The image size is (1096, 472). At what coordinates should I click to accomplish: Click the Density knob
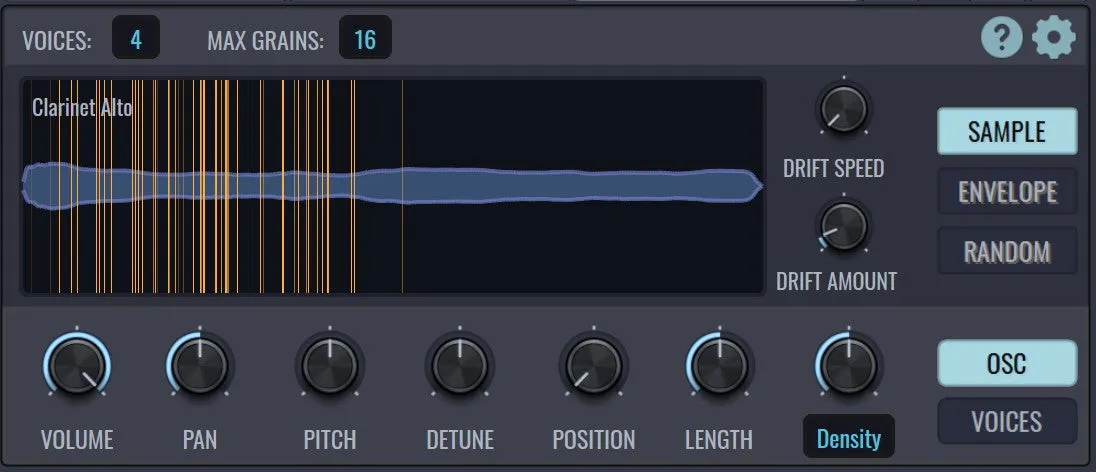(x=849, y=366)
